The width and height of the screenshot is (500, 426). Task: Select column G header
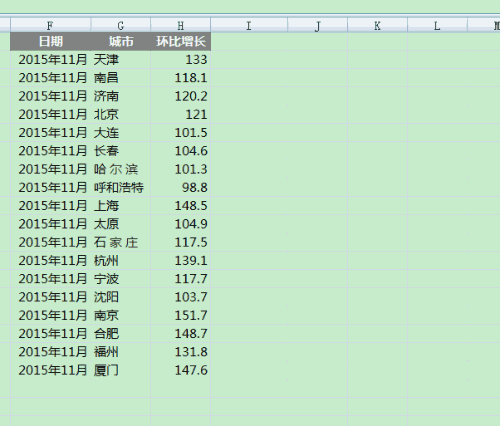120,25
